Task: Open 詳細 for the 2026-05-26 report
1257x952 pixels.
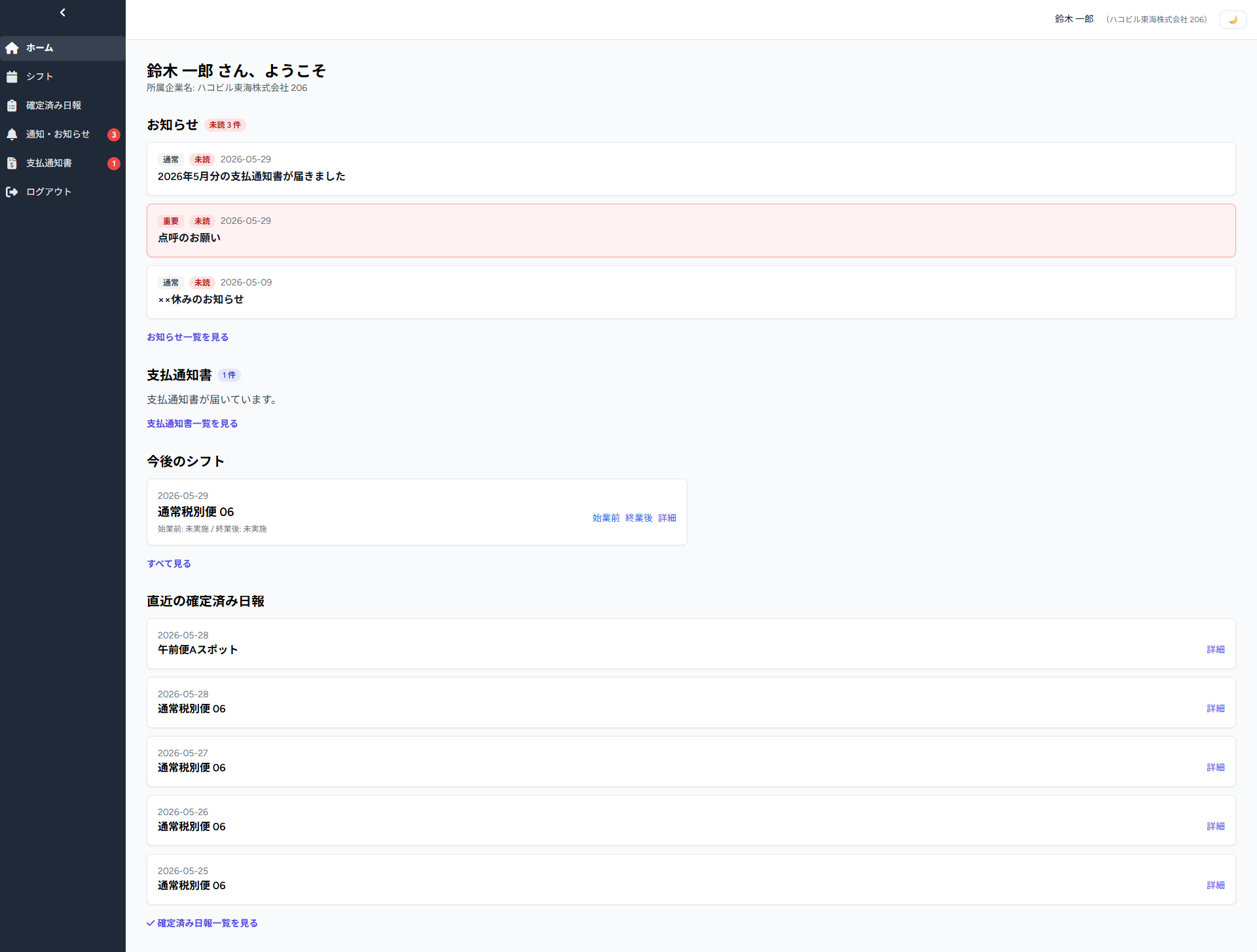Action: [1216, 826]
